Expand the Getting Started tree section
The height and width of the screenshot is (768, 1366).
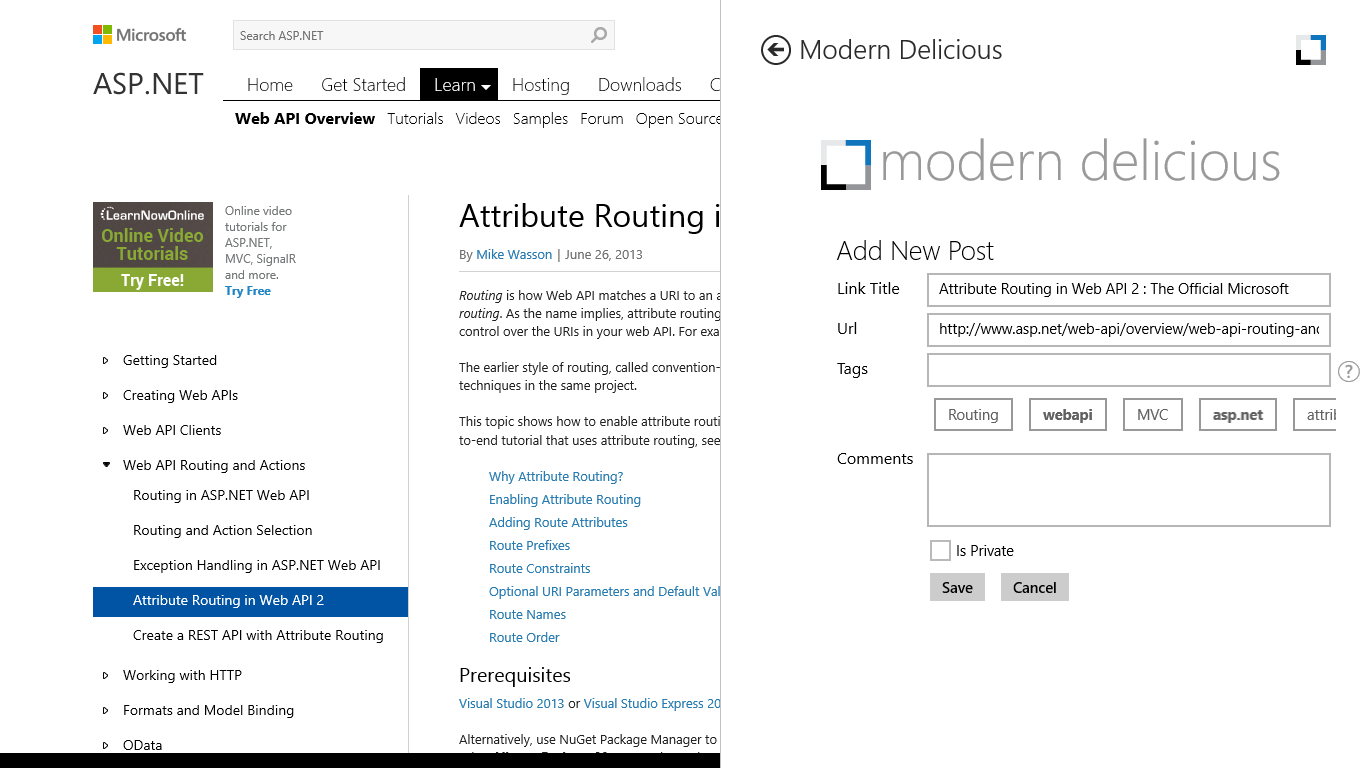coord(106,360)
